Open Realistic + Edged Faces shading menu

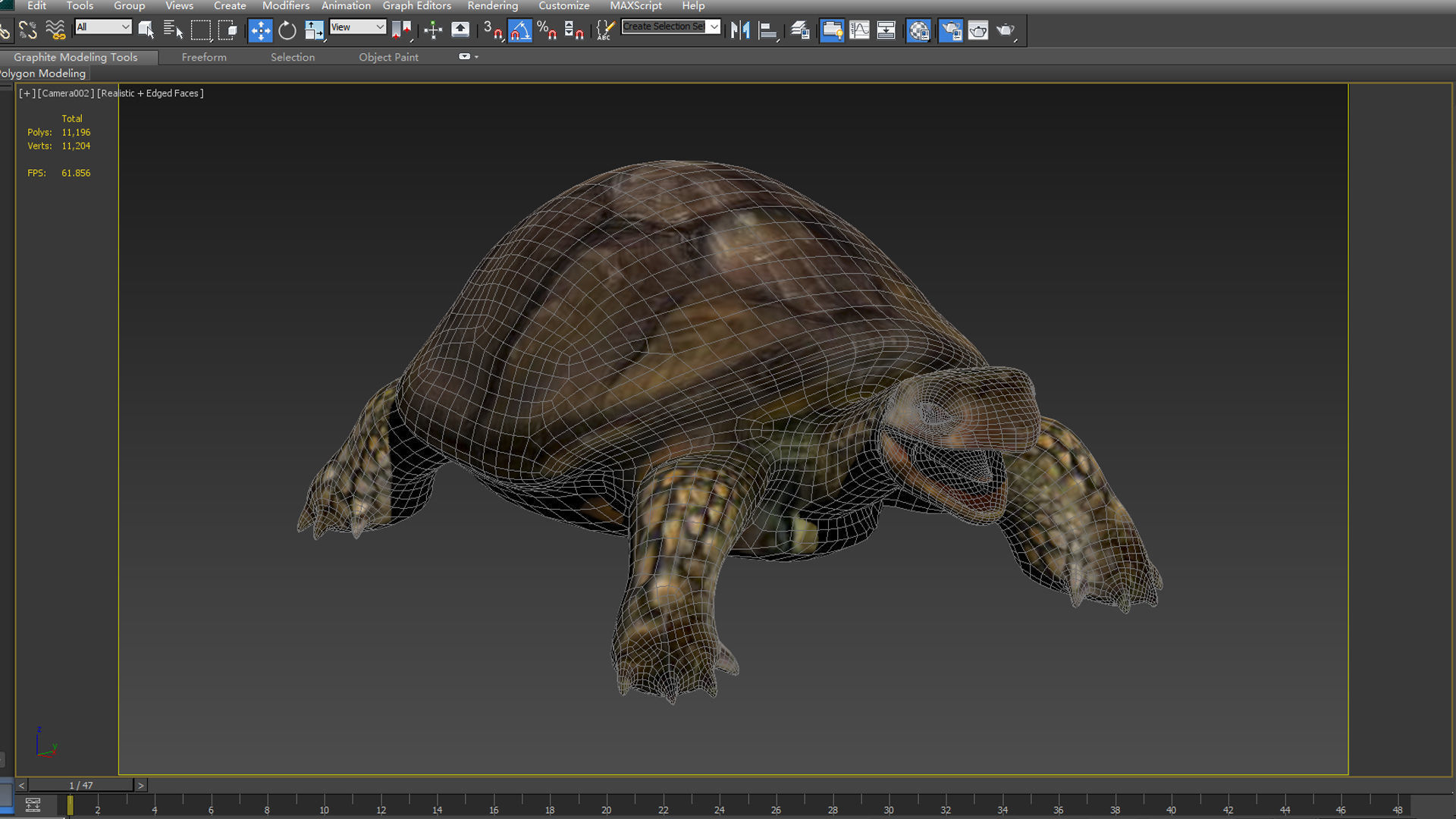150,93
